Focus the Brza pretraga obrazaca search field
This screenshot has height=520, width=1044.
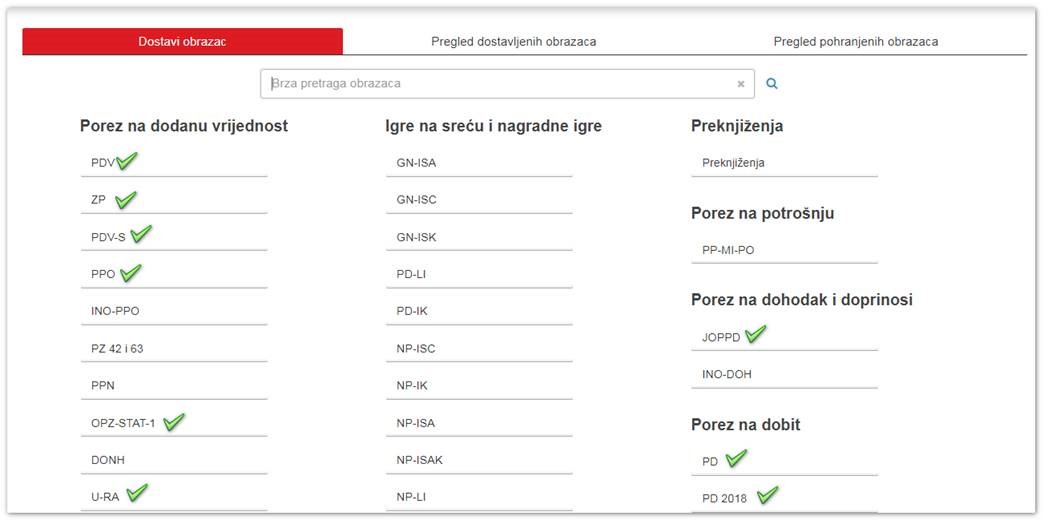click(x=507, y=84)
